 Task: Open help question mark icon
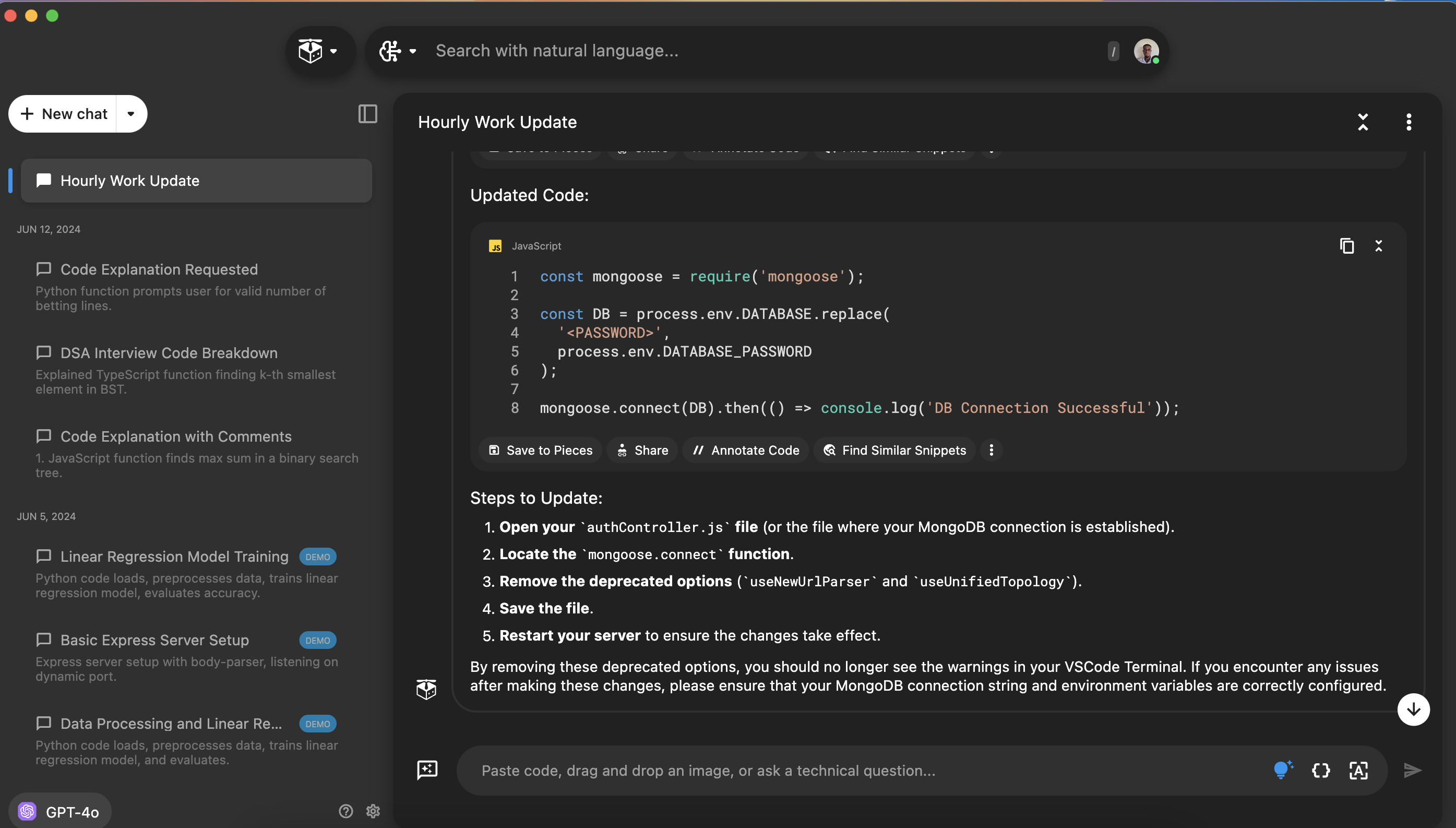[345, 811]
